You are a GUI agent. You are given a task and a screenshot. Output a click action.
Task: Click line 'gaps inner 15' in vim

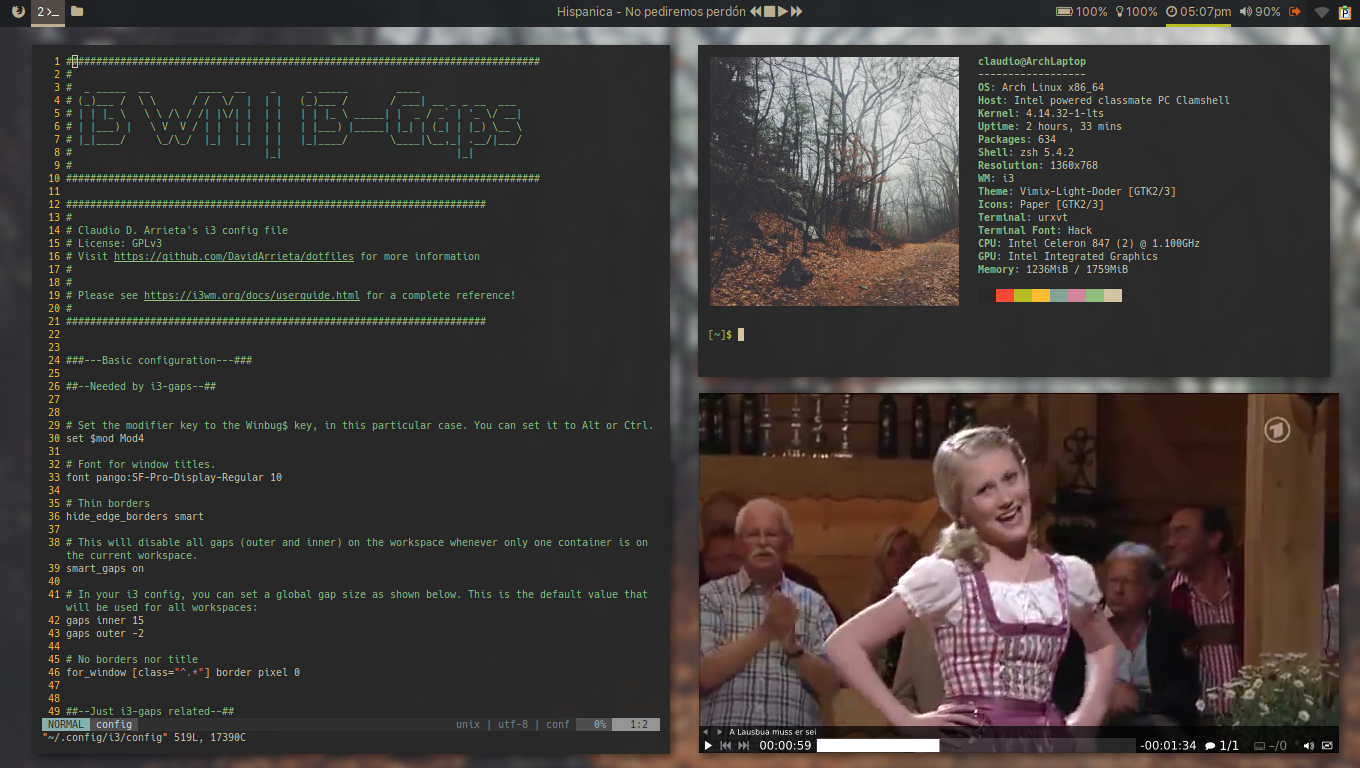pos(105,620)
